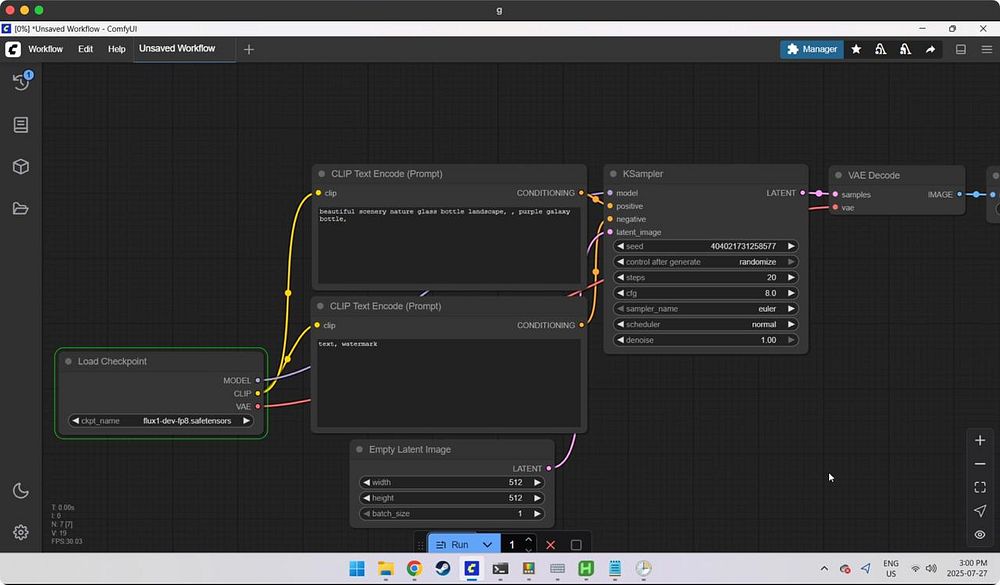Click the star icon next to Manager

[856, 49]
